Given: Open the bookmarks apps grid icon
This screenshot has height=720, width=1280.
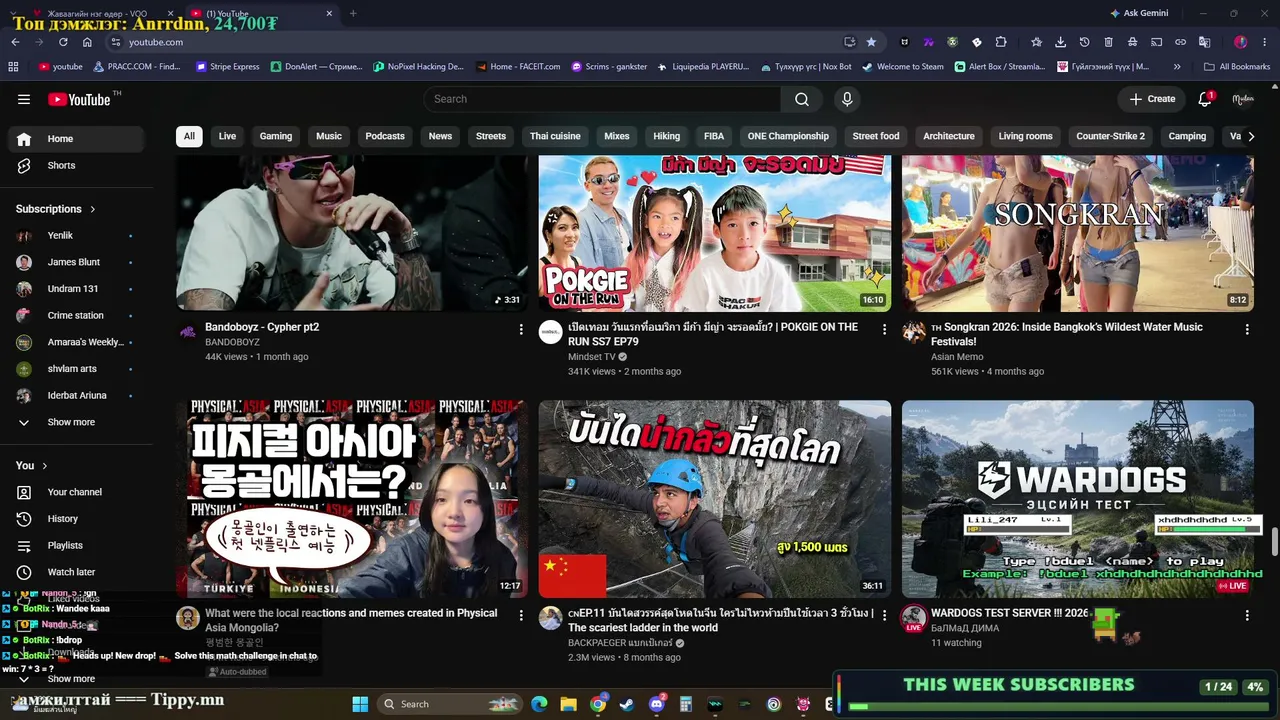Looking at the screenshot, I should coord(13,67).
